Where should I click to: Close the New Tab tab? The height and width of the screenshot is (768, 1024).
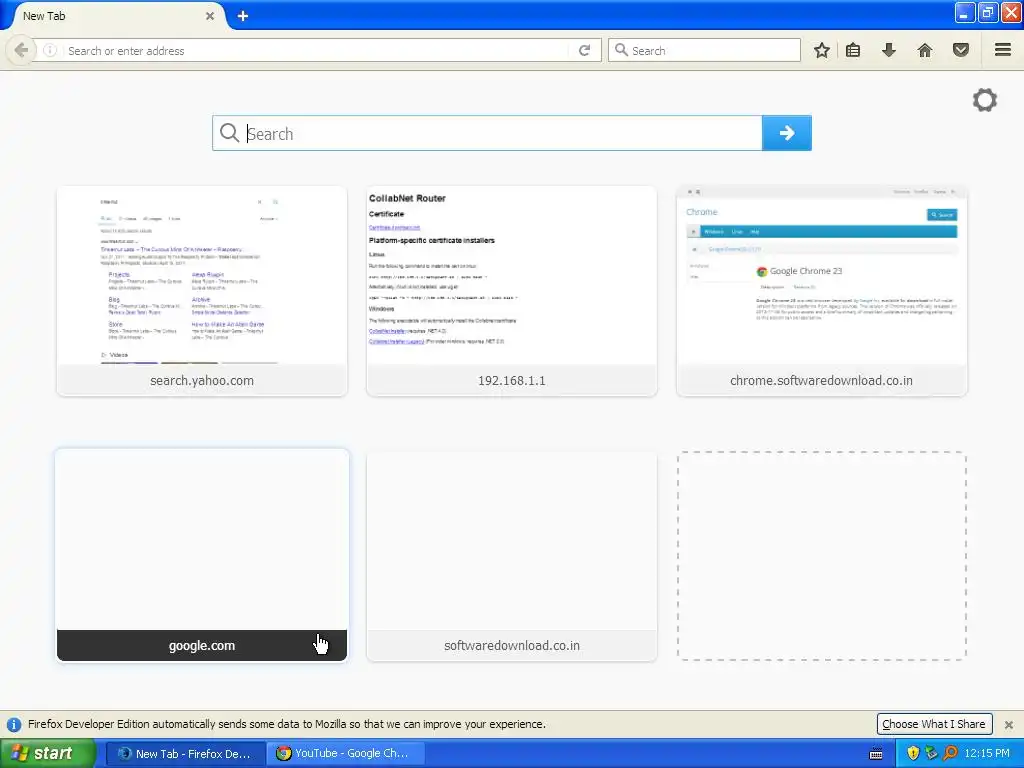[210, 16]
